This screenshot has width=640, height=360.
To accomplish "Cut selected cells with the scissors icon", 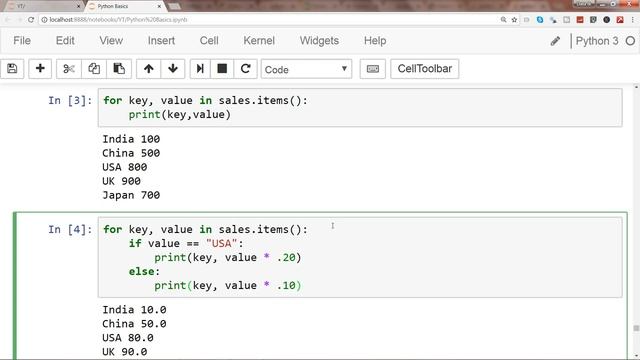I will click(x=69, y=69).
